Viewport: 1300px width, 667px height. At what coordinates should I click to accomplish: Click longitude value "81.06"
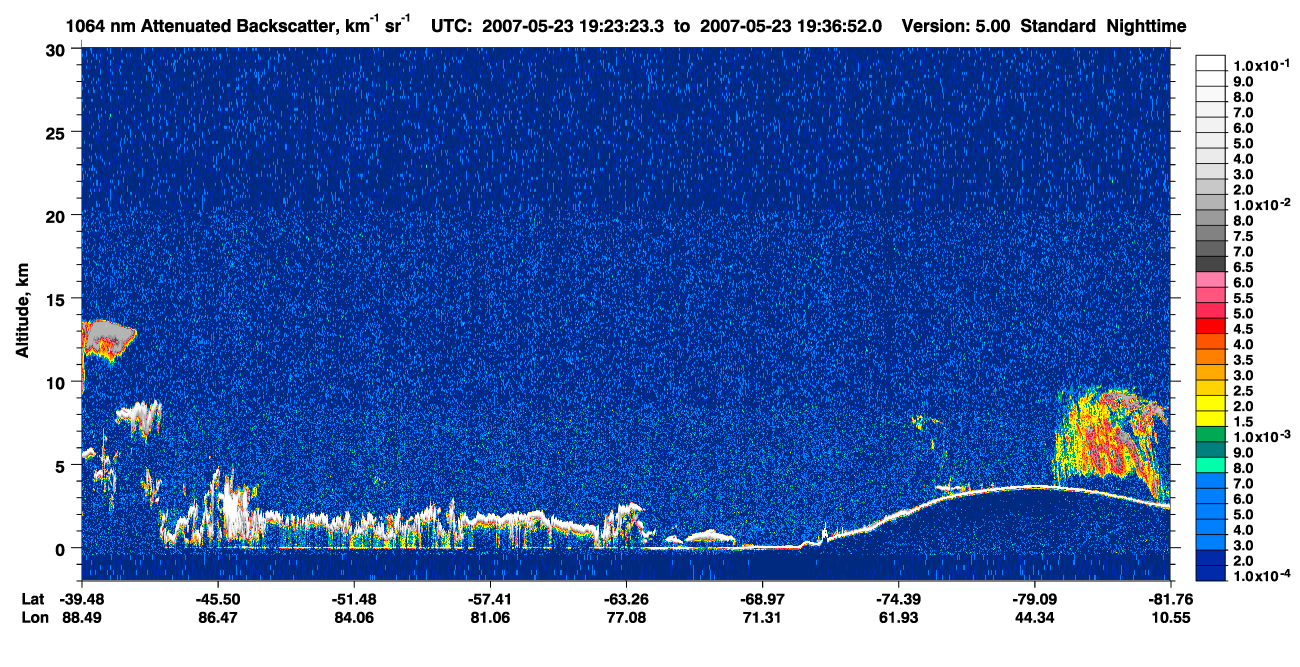click(x=490, y=617)
